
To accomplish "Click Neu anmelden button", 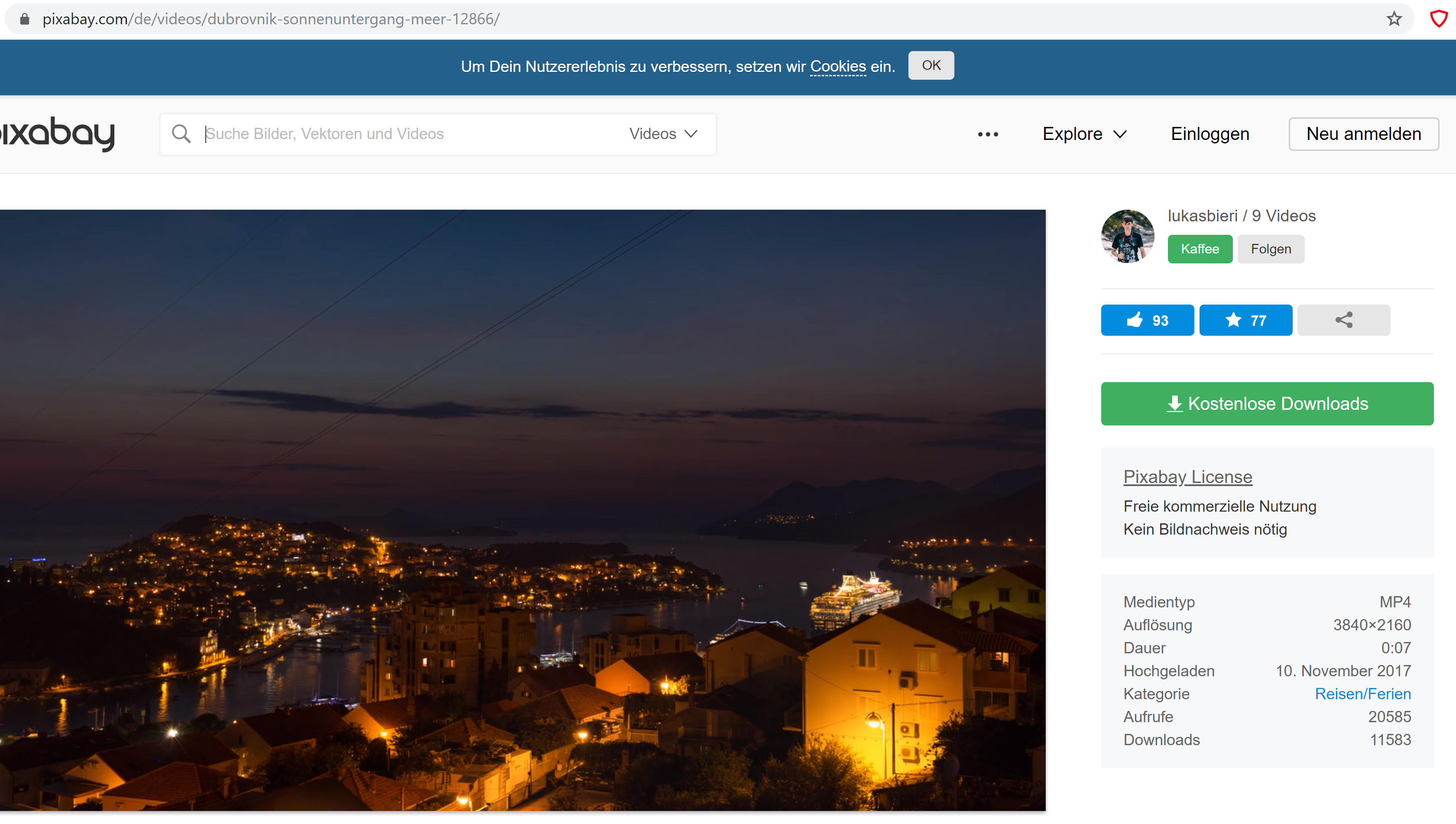I will click(1363, 134).
